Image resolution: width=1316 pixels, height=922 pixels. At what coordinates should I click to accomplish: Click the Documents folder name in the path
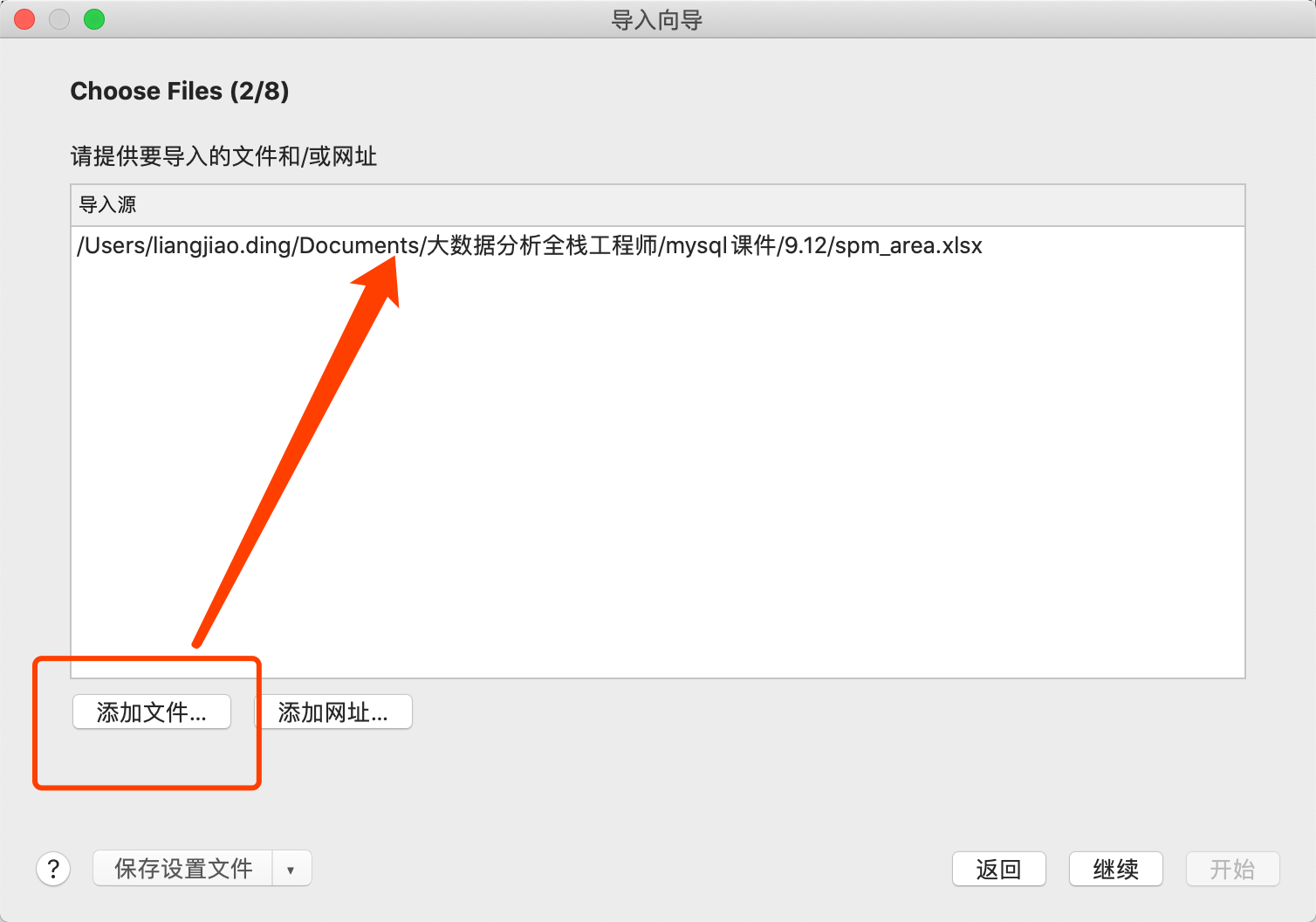coord(360,245)
